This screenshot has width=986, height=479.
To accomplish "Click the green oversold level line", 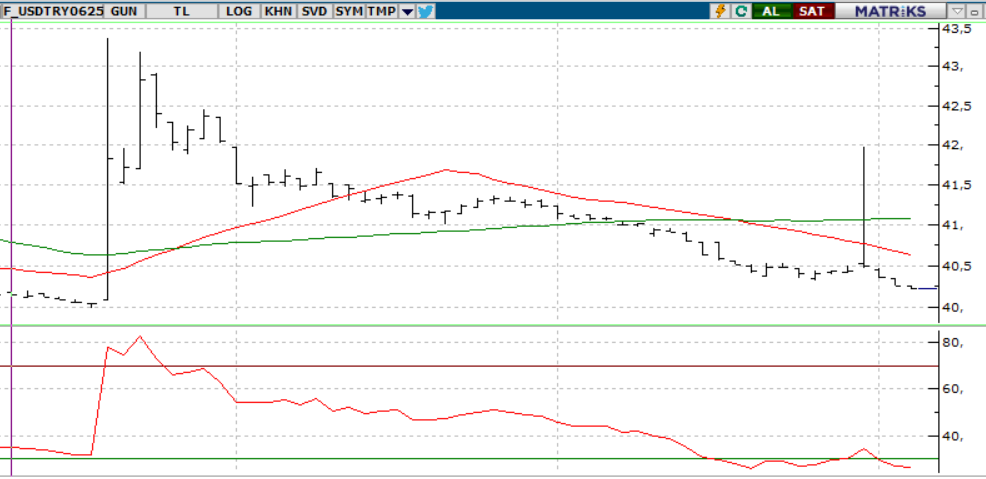I will coord(468,458).
